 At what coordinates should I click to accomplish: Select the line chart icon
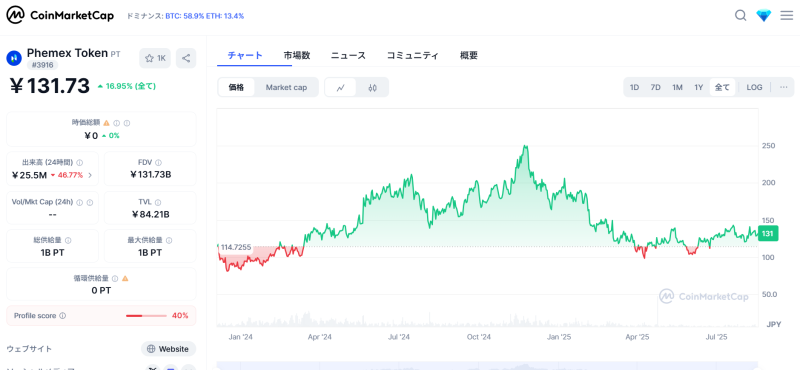pos(341,87)
